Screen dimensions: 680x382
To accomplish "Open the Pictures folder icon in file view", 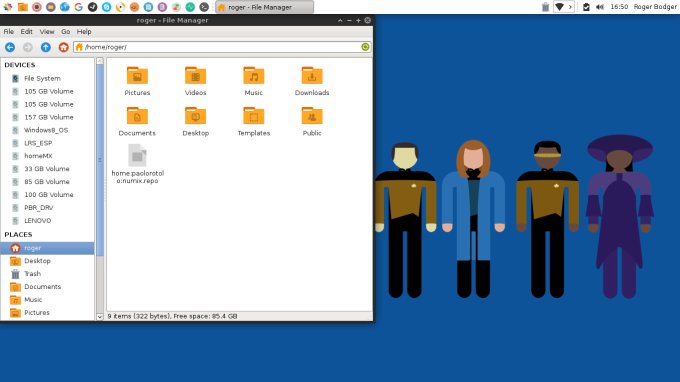I will (x=137, y=75).
